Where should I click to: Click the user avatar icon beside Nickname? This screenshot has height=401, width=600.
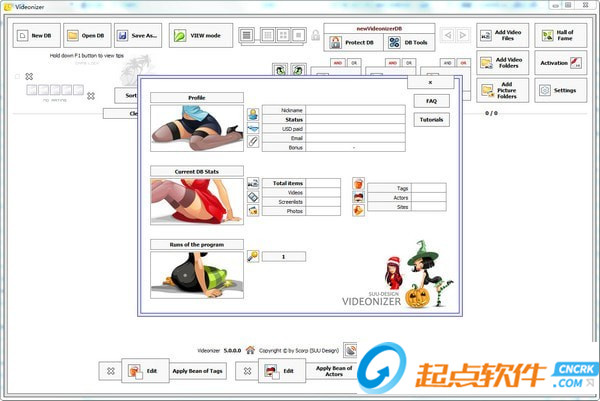(253, 114)
